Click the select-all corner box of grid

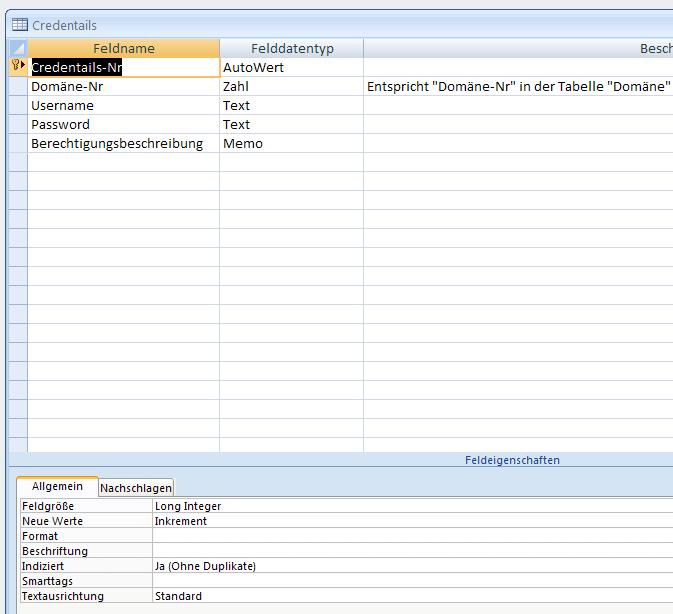(18, 48)
